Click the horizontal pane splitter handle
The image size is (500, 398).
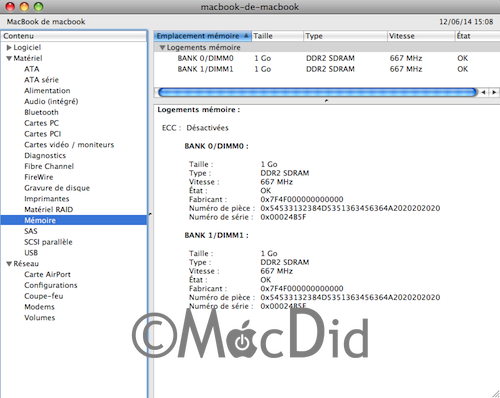pos(326,100)
